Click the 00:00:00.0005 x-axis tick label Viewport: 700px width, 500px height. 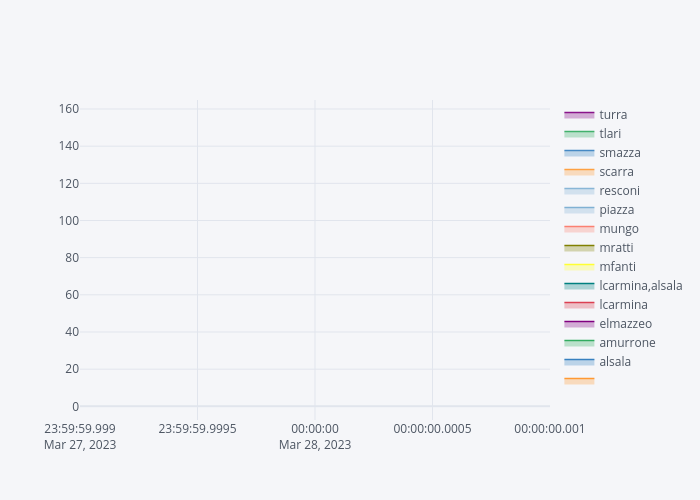pyautogui.click(x=432, y=429)
